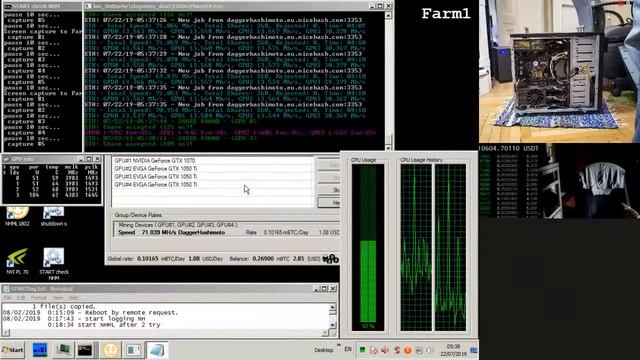Click the icon right of the balance USD

coord(331,259)
